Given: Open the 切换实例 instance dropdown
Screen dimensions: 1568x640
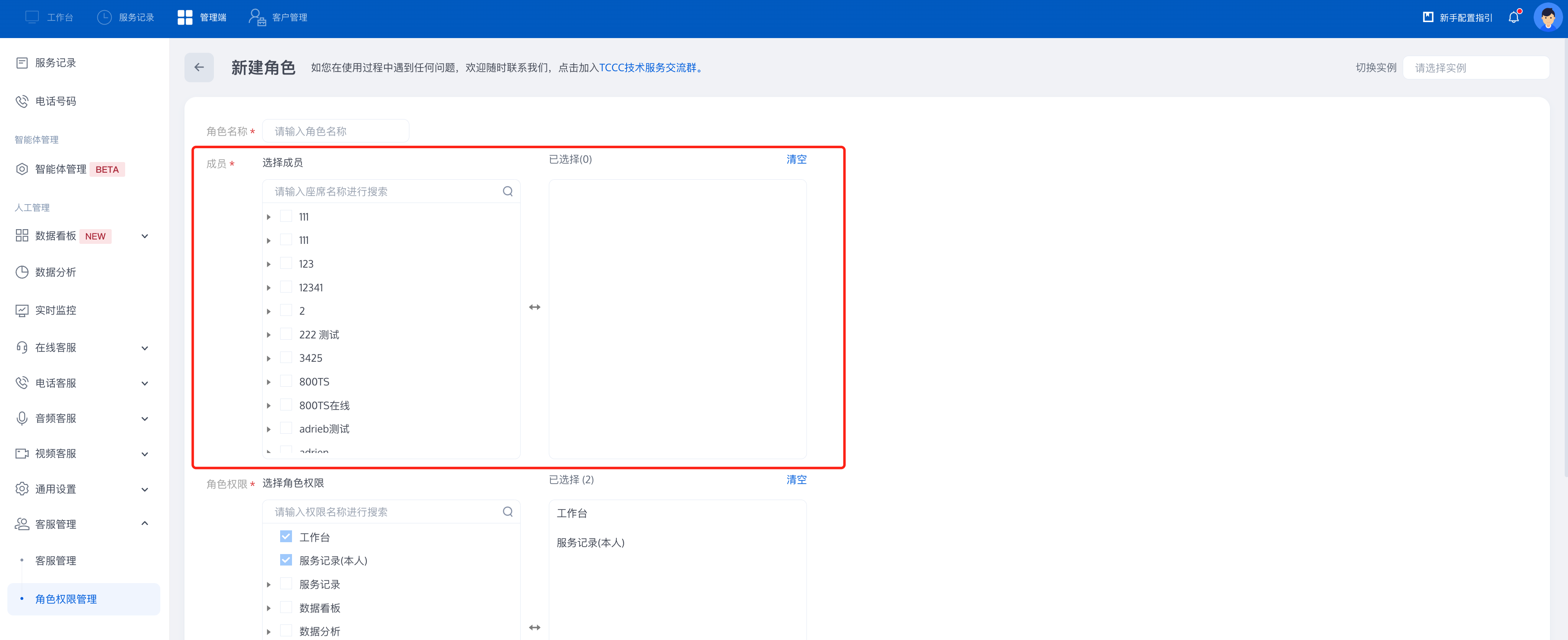Looking at the screenshot, I should tap(1476, 68).
